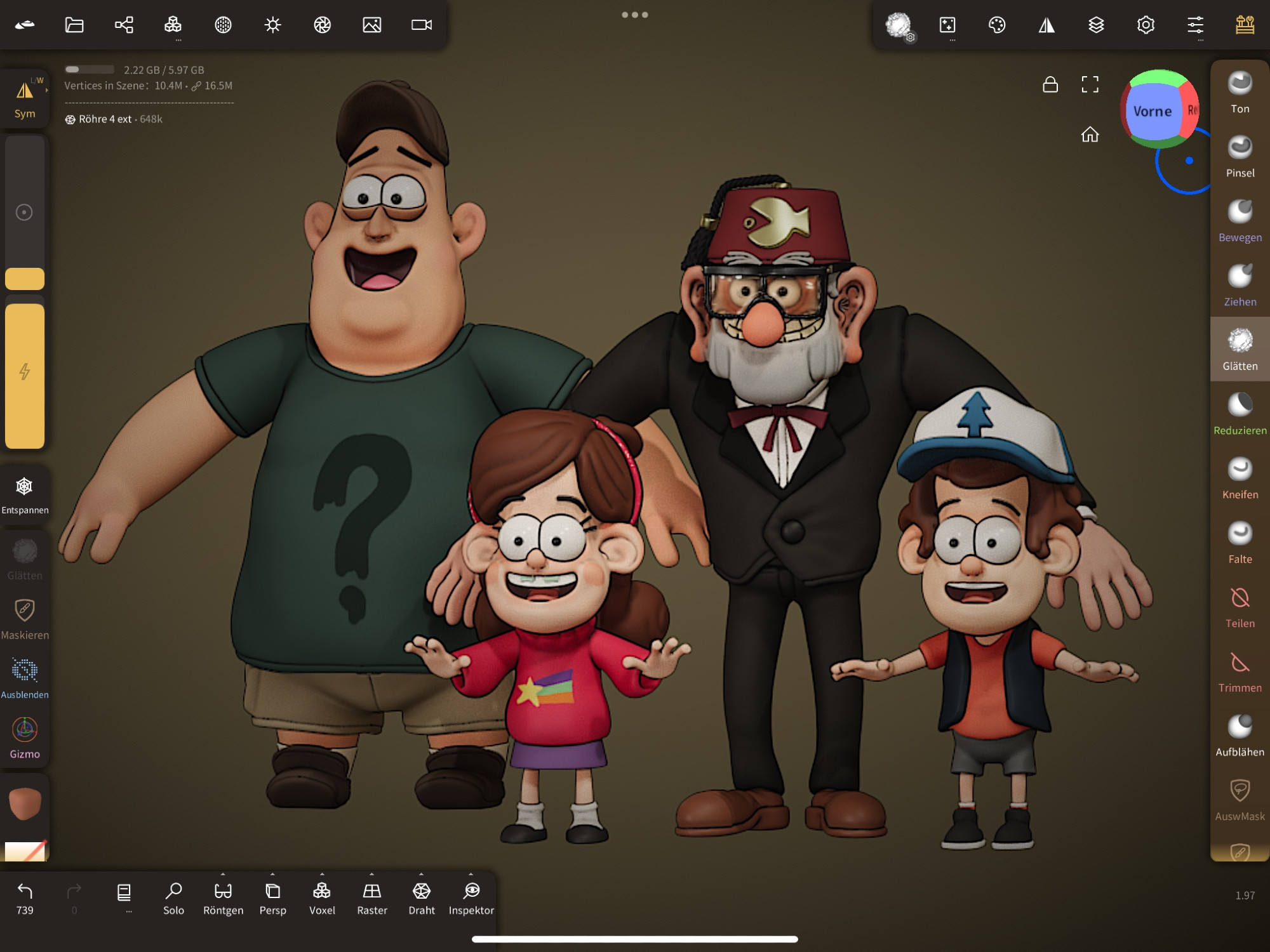Enter fullscreen with the frame icon
Image resolution: width=1270 pixels, height=952 pixels.
(1090, 84)
